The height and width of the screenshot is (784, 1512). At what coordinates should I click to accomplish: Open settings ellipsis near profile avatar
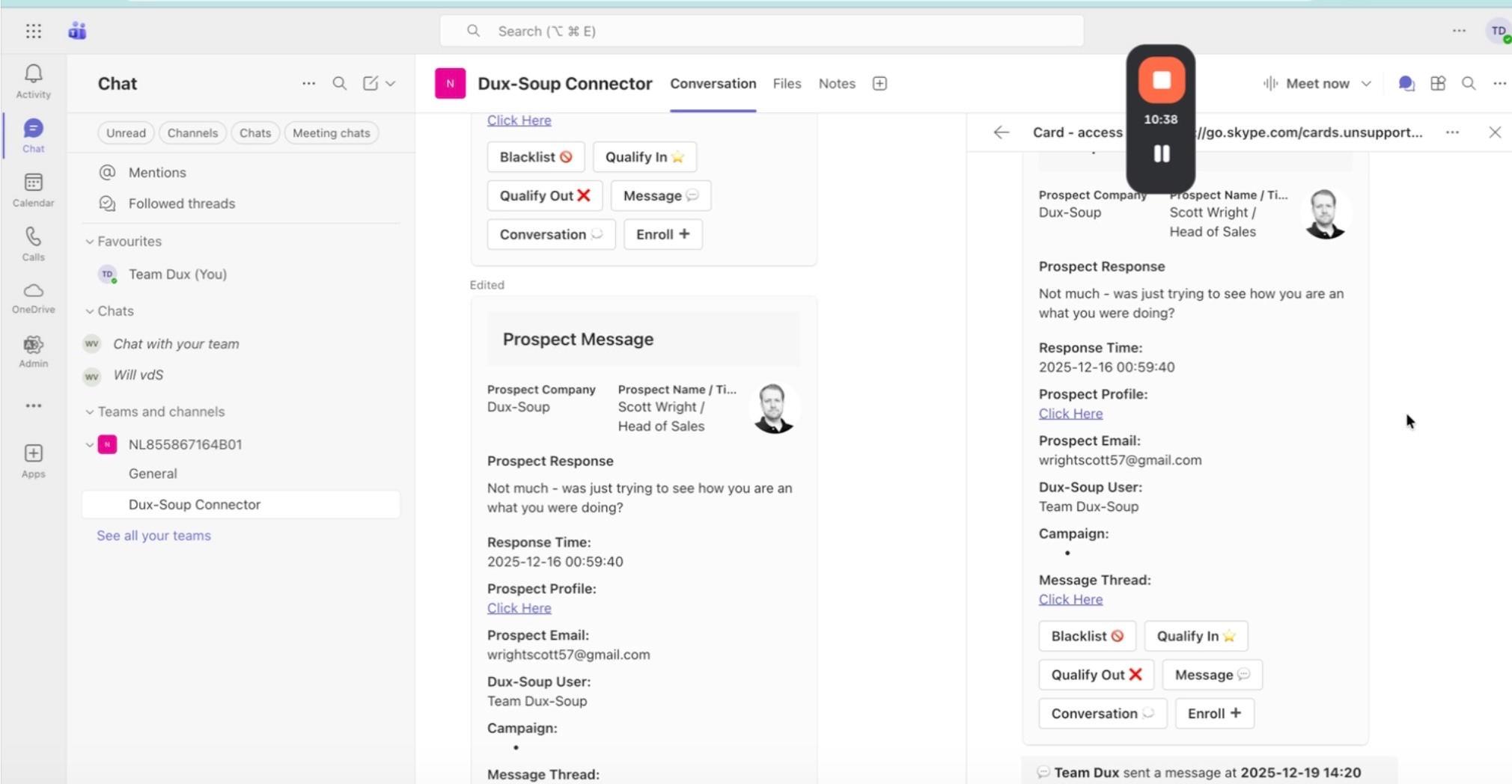pyautogui.click(x=1459, y=31)
